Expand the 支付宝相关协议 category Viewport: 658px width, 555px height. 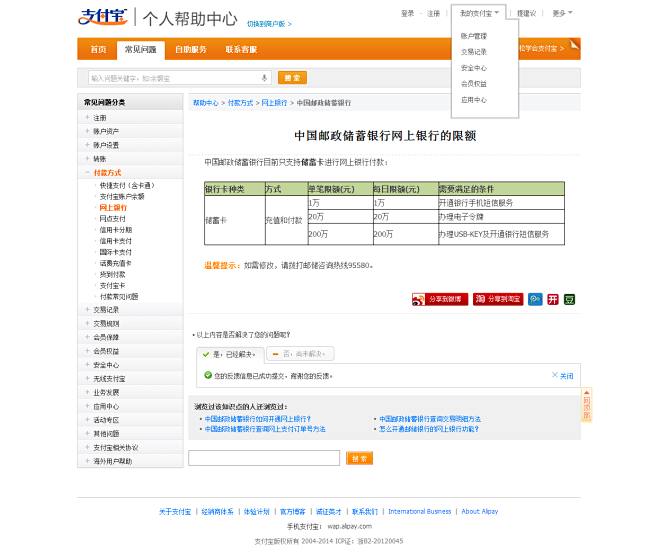click(x=131, y=448)
